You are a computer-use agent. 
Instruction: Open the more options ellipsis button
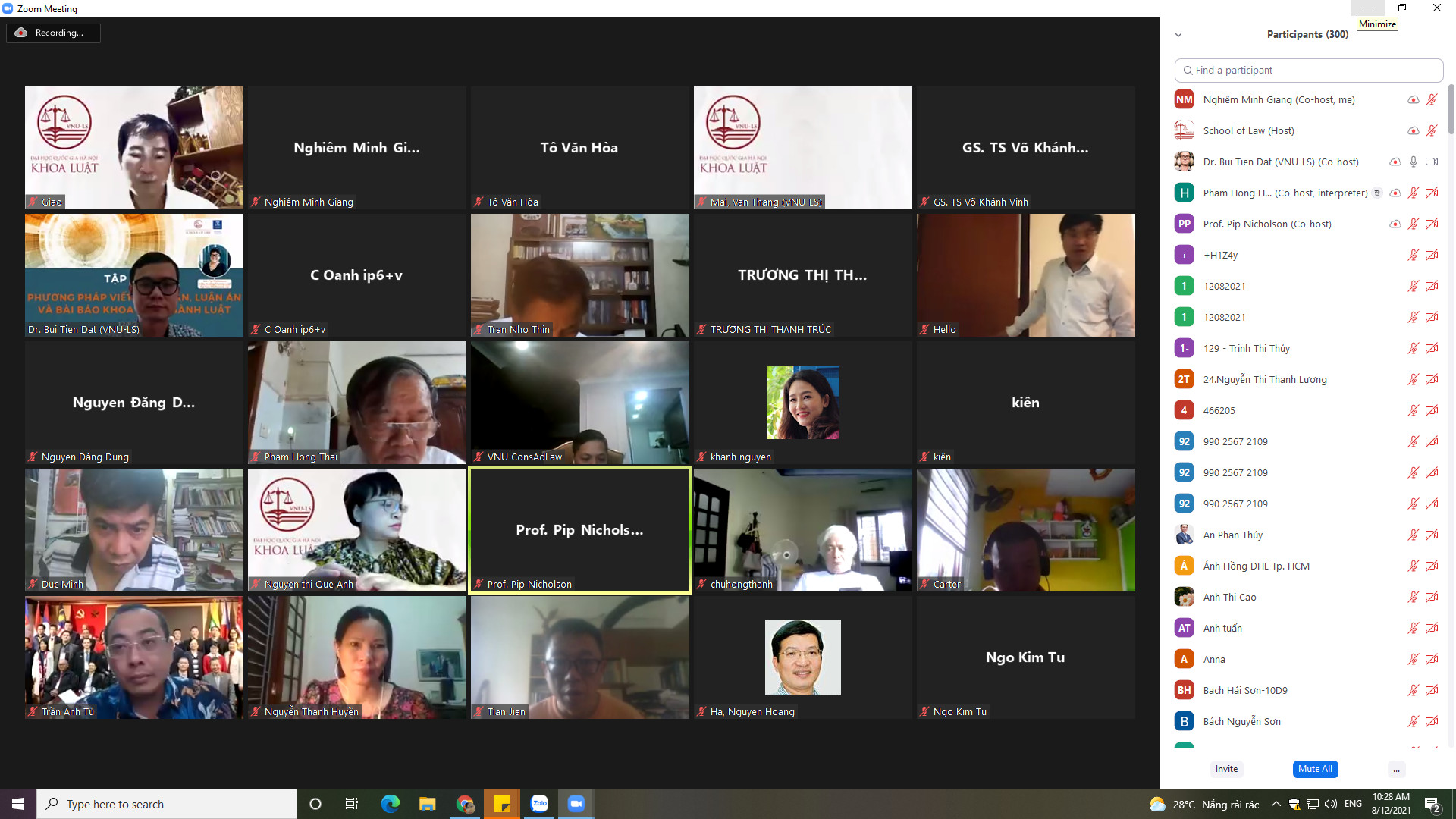1396,769
